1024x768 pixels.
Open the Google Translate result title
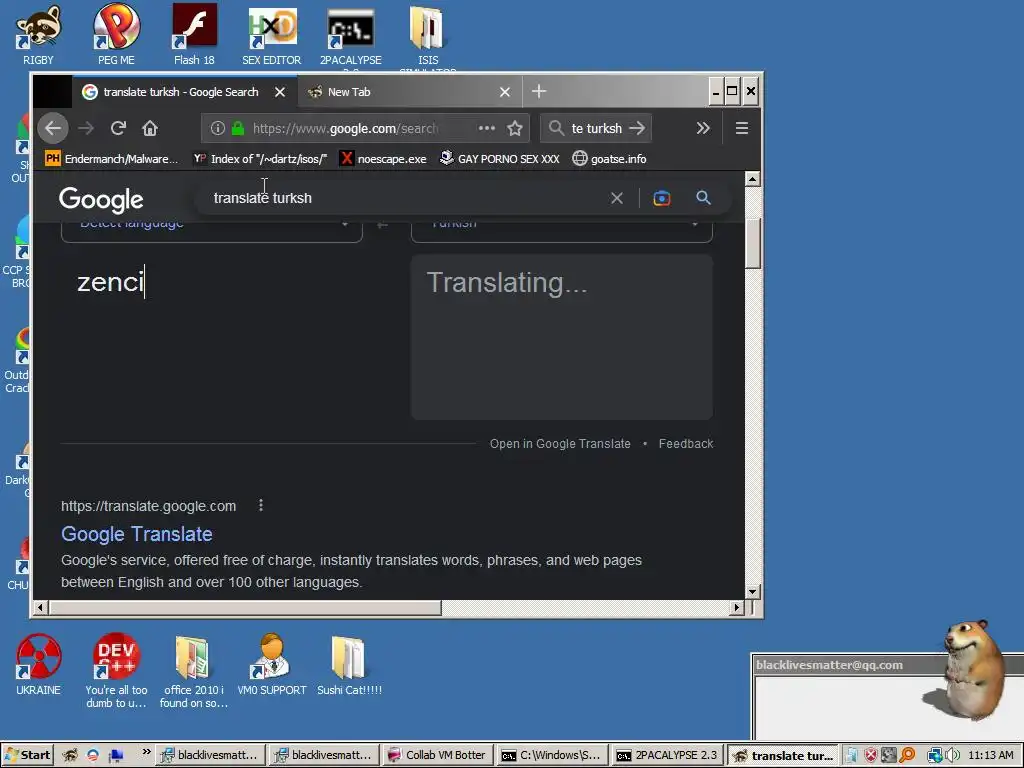click(136, 534)
